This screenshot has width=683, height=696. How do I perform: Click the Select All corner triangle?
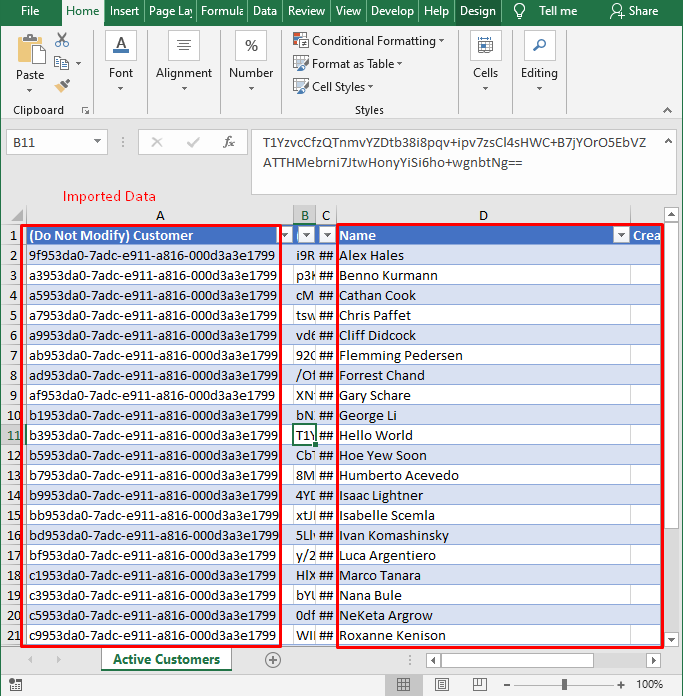(x=17, y=216)
